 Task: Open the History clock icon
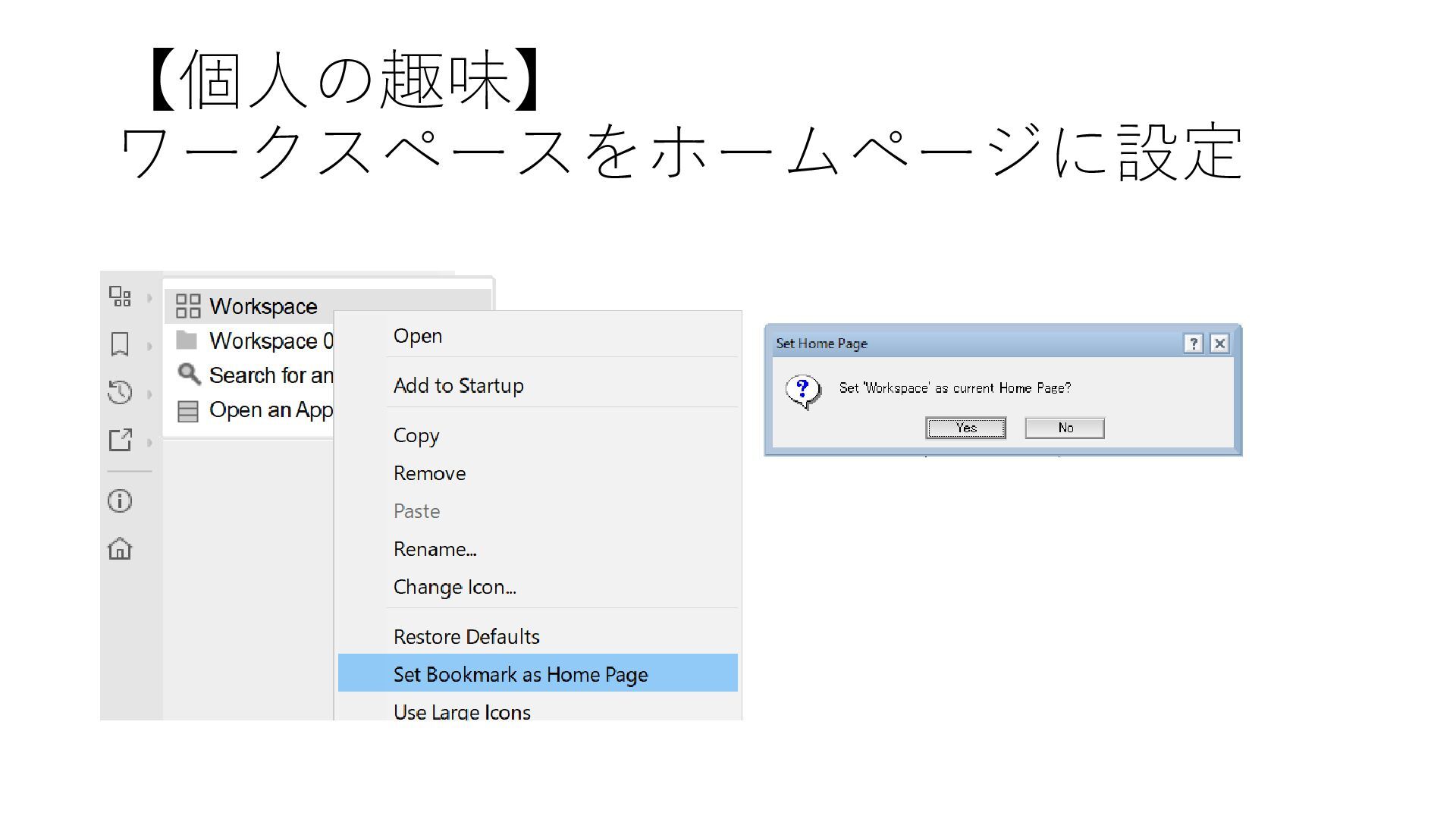point(120,392)
